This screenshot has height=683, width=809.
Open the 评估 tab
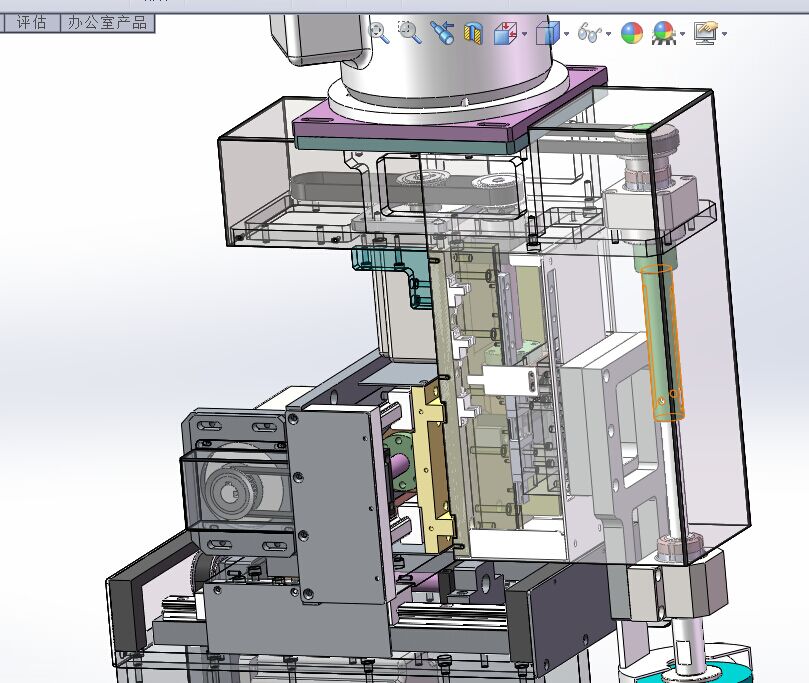coord(31,23)
